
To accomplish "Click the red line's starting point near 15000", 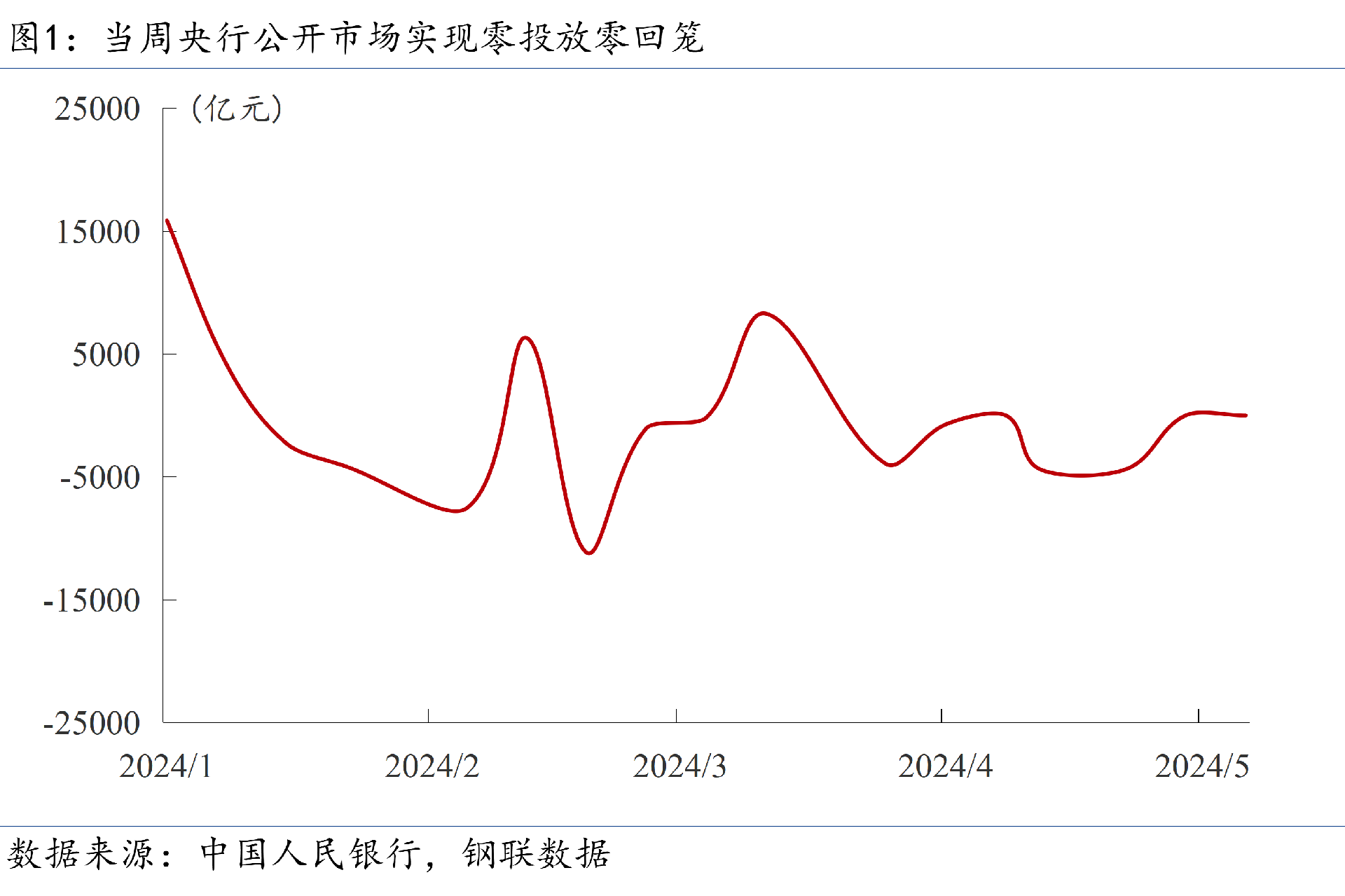I will tap(167, 221).
